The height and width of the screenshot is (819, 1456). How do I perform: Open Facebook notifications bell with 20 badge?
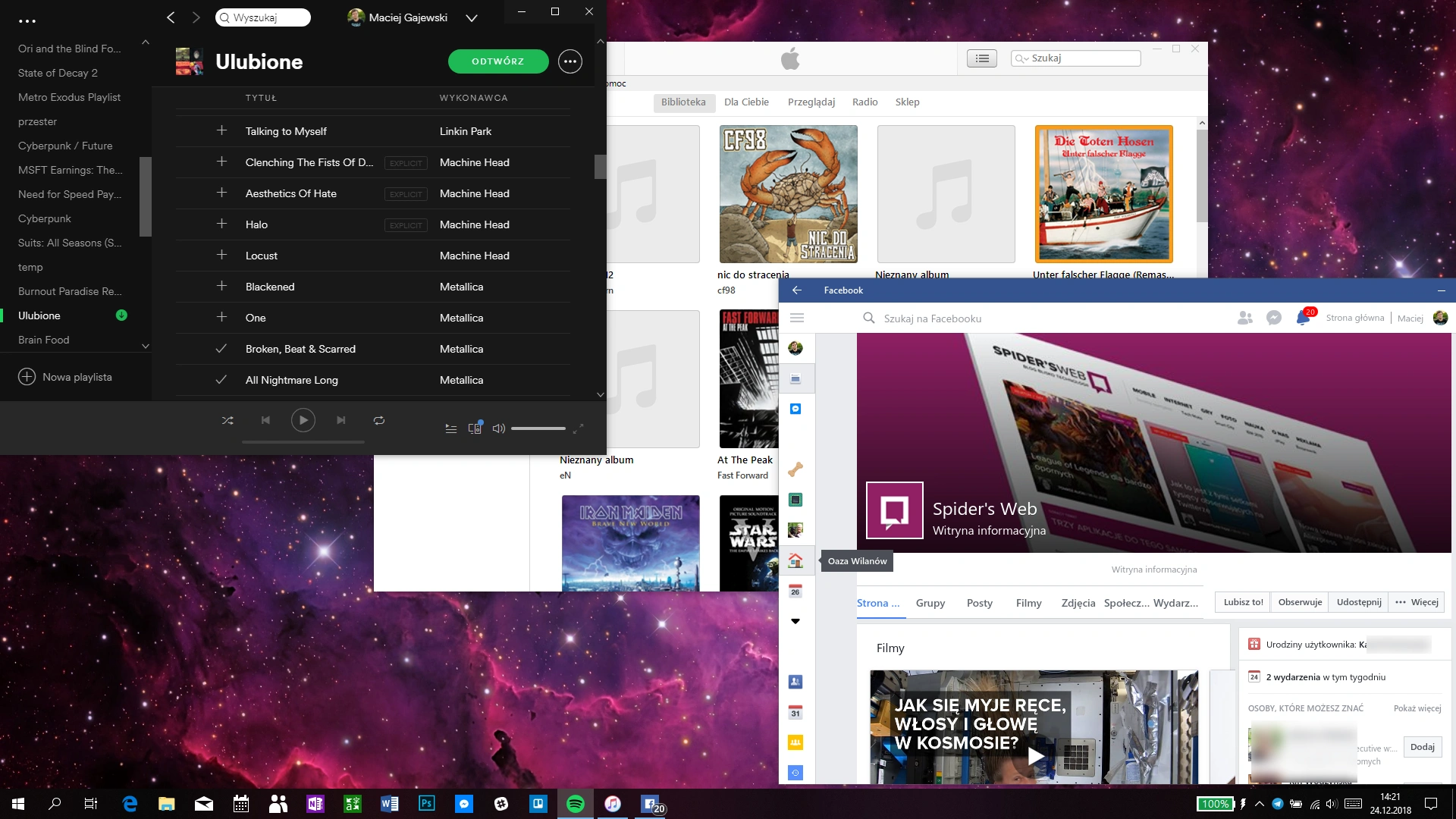[1304, 317]
